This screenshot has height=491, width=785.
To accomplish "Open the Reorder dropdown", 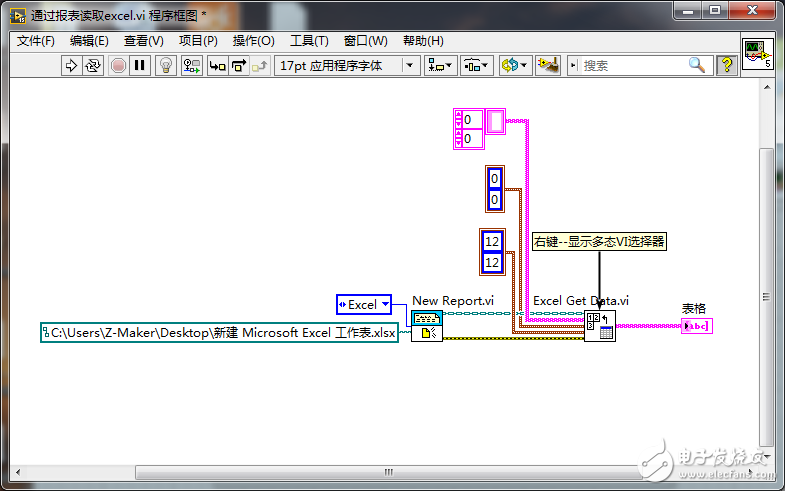I will [x=515, y=66].
